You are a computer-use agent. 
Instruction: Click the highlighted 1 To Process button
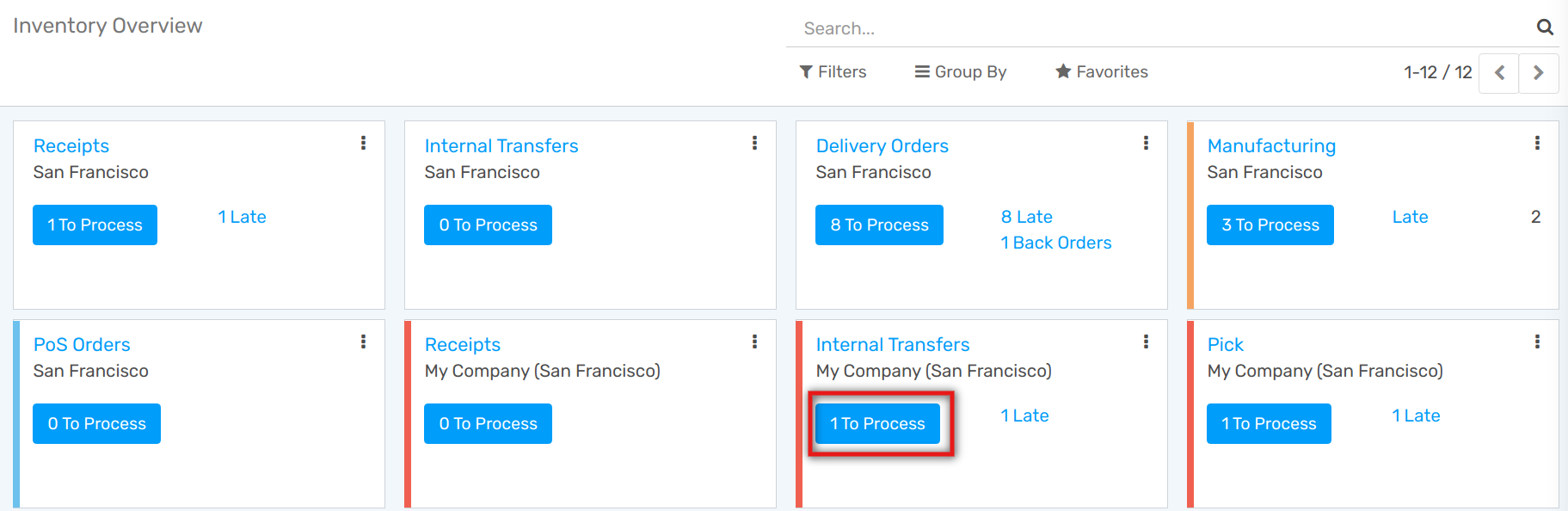pyautogui.click(x=876, y=423)
